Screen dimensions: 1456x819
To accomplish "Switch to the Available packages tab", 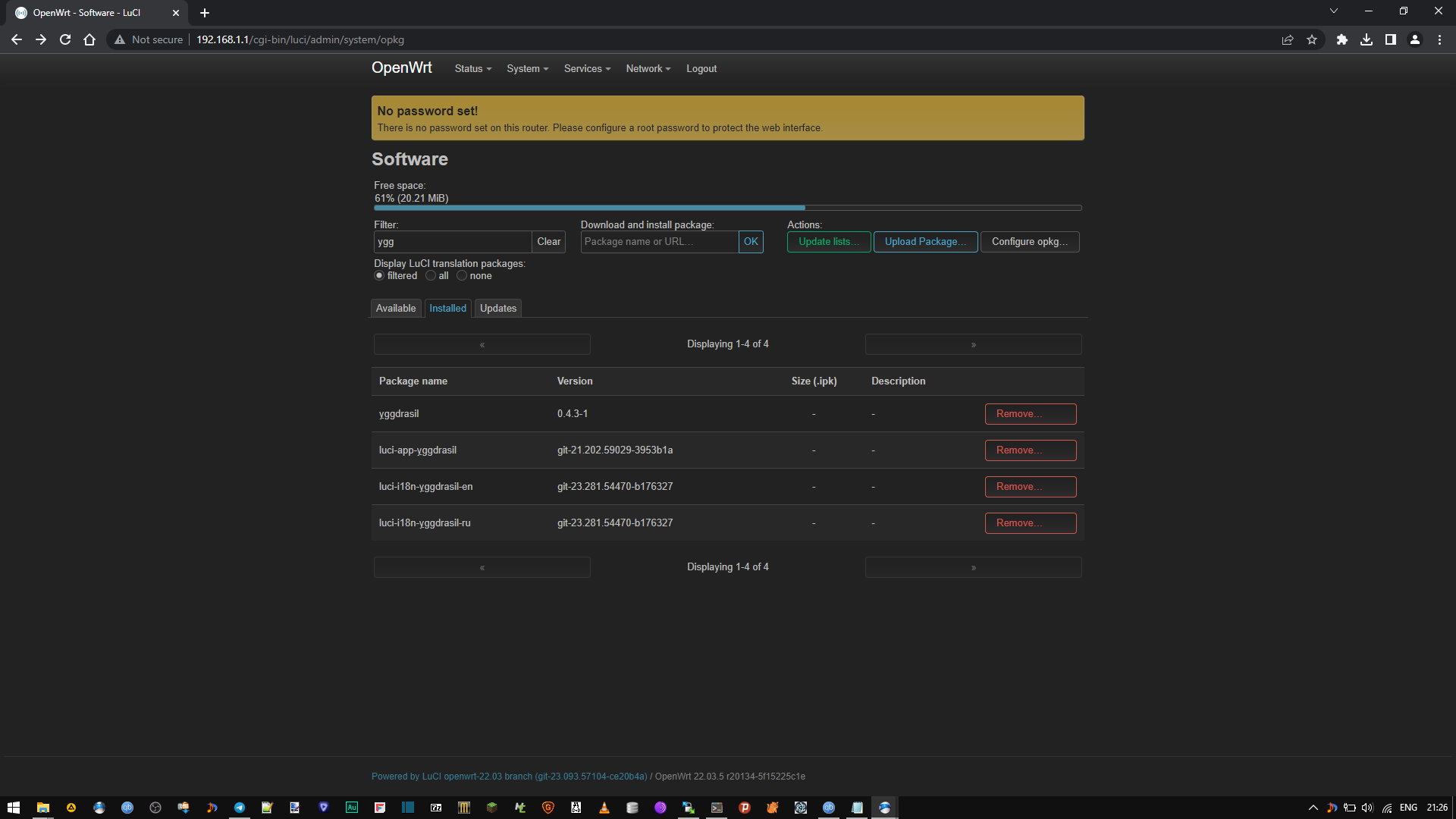I will [395, 308].
